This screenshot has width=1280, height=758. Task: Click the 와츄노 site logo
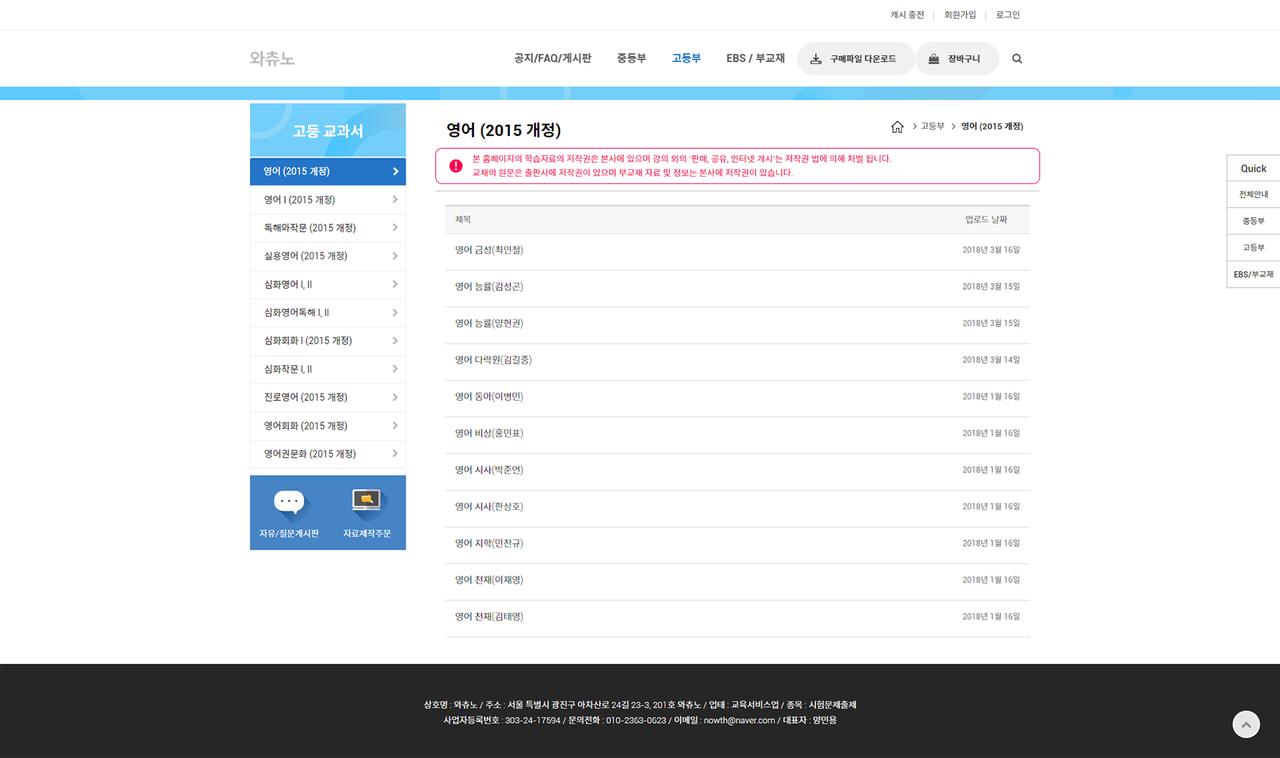(272, 58)
